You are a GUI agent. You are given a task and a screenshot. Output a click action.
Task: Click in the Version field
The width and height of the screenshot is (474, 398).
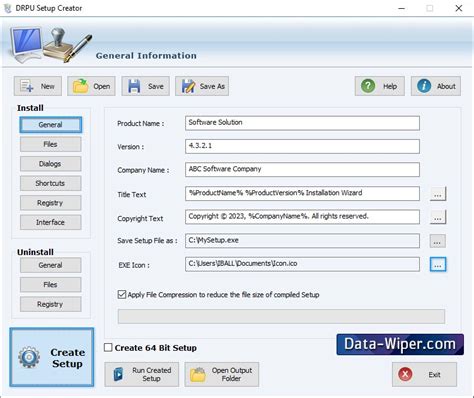[x=302, y=146]
